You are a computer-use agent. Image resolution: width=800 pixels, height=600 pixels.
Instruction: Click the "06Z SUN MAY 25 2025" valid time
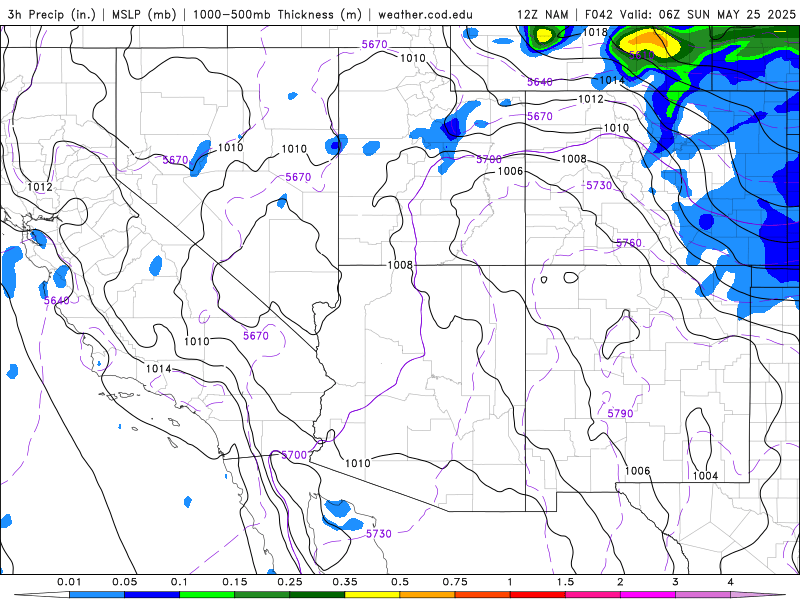[727, 14]
